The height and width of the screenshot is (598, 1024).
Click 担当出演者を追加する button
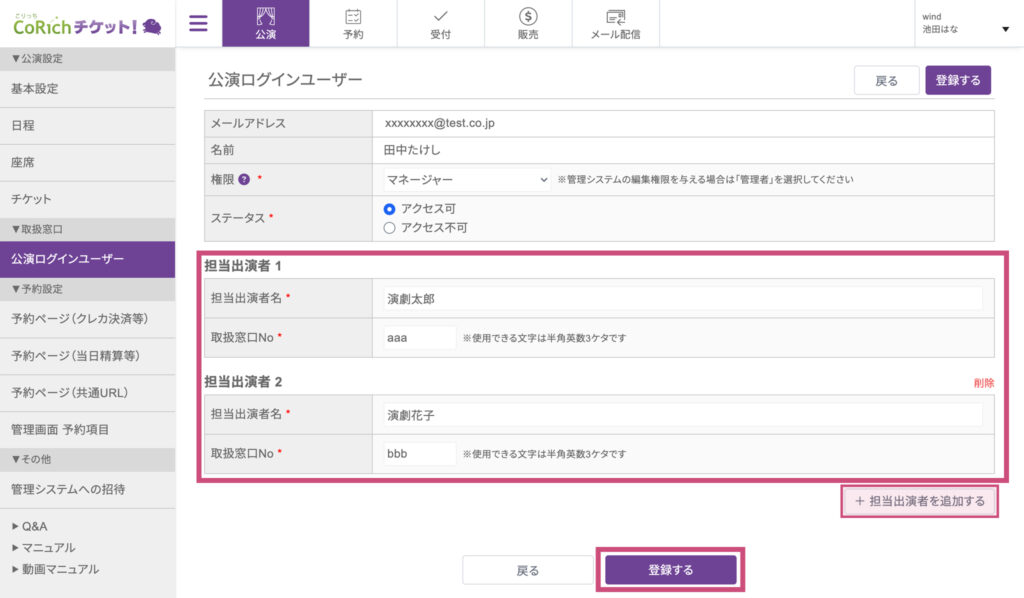tap(919, 501)
